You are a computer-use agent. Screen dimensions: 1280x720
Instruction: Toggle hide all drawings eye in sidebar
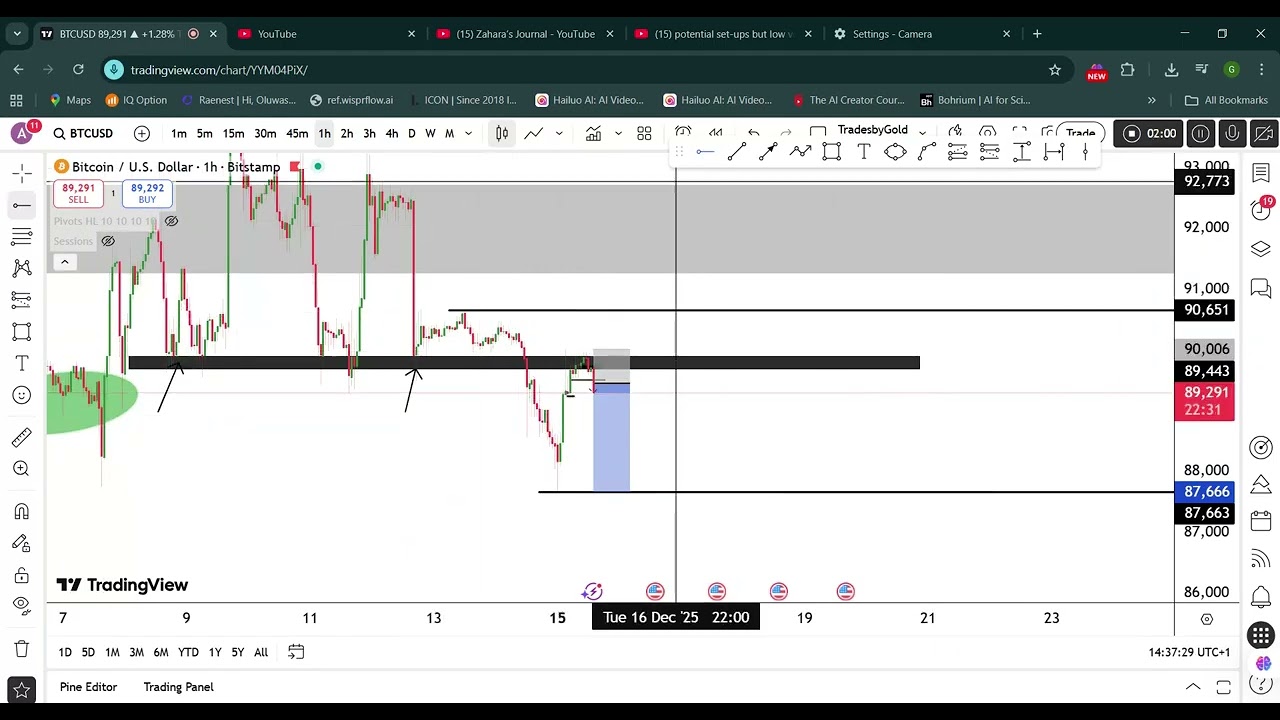(21, 605)
